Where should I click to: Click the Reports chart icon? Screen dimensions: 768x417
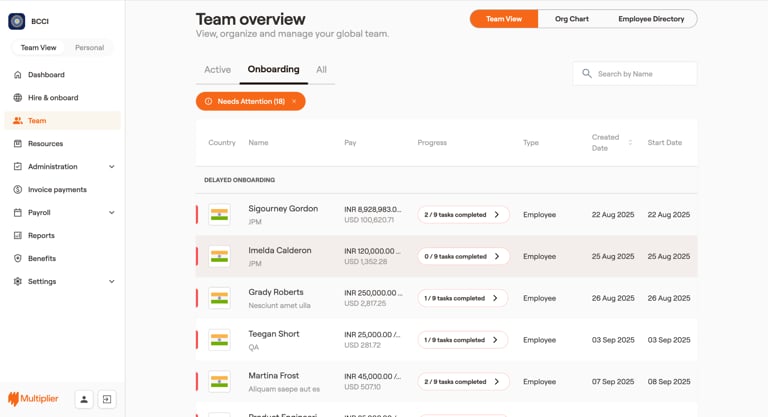(x=18, y=235)
